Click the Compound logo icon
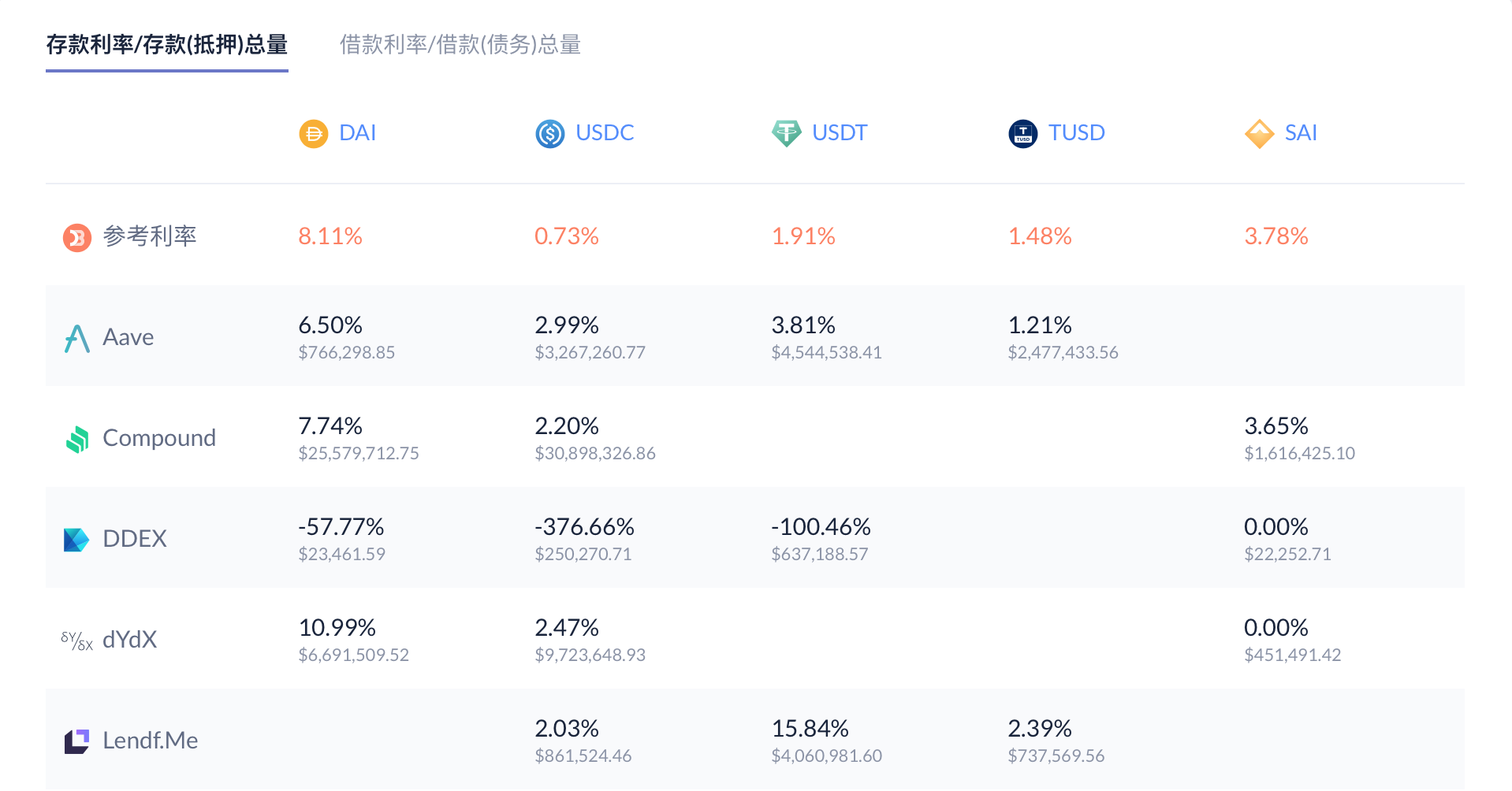Screen dimensions: 1512x791 (x=76, y=439)
